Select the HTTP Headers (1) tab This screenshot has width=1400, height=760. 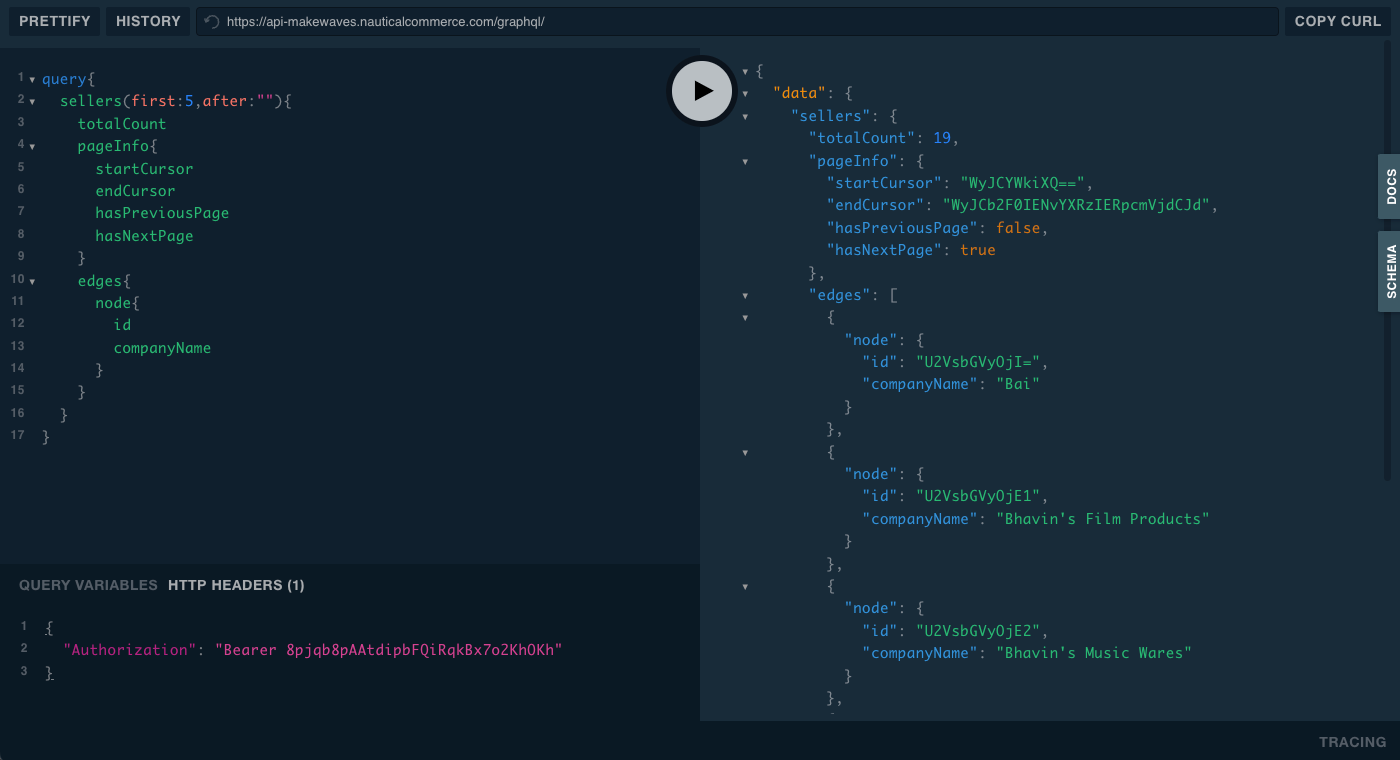(236, 585)
